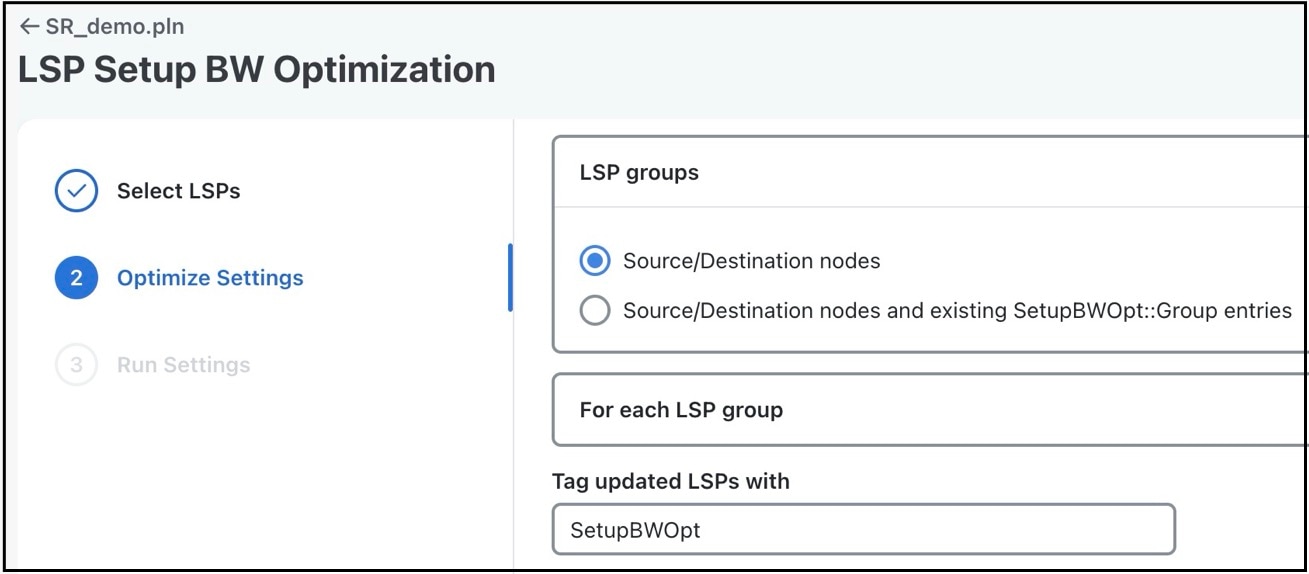Collapse the LSP groups section header

pyautogui.click(x=930, y=173)
